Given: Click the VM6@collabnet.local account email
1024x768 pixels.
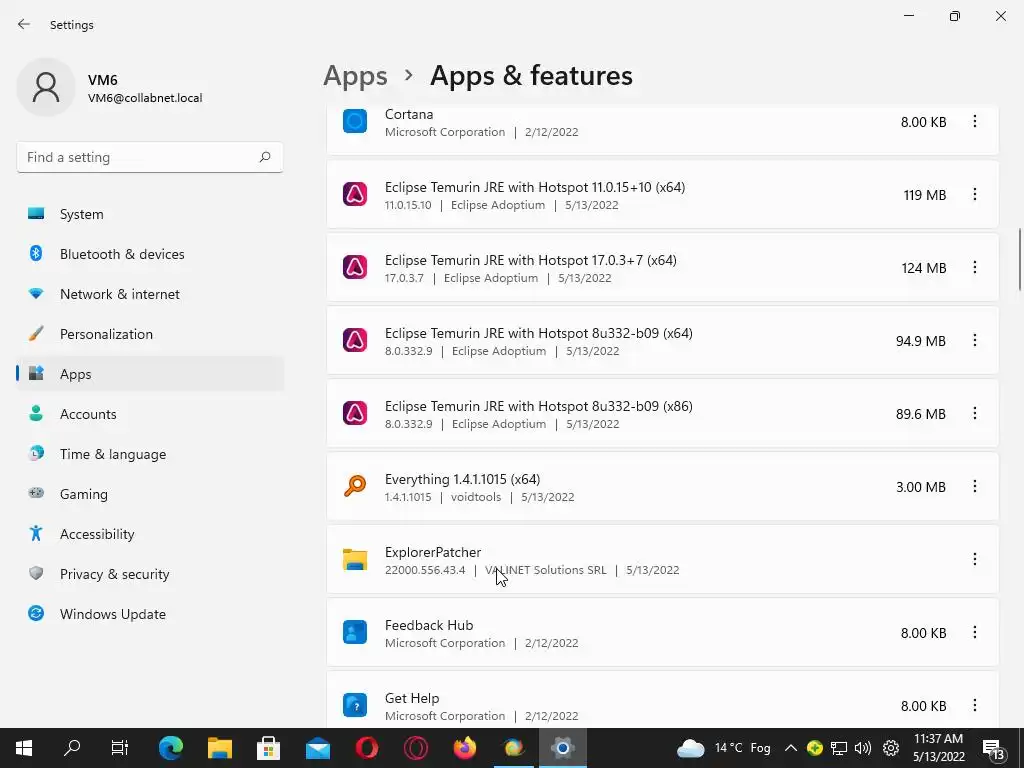Looking at the screenshot, I should pos(145,98).
